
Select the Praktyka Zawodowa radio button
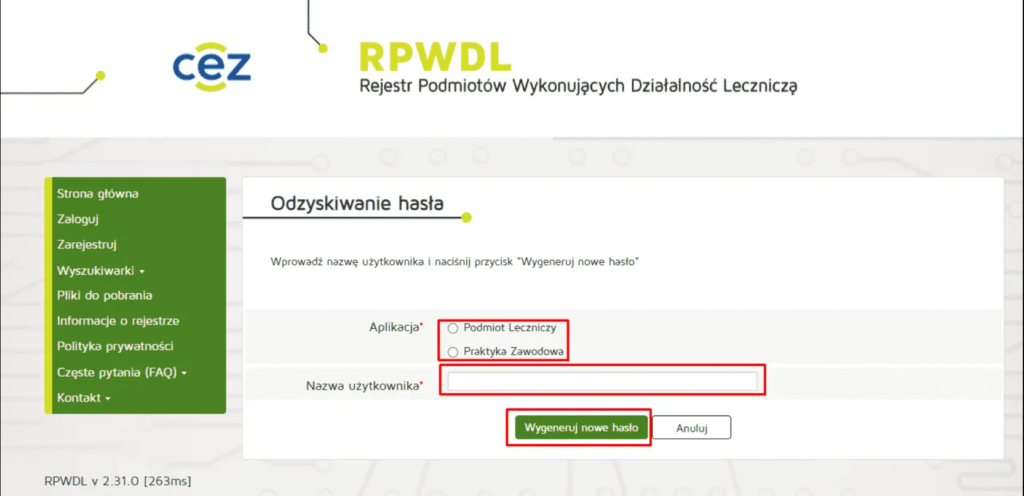coord(453,352)
